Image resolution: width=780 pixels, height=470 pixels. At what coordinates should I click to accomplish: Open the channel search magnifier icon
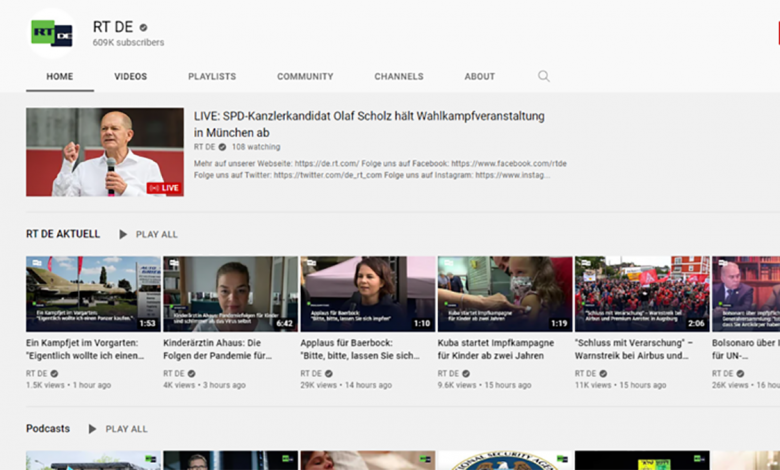click(x=544, y=76)
